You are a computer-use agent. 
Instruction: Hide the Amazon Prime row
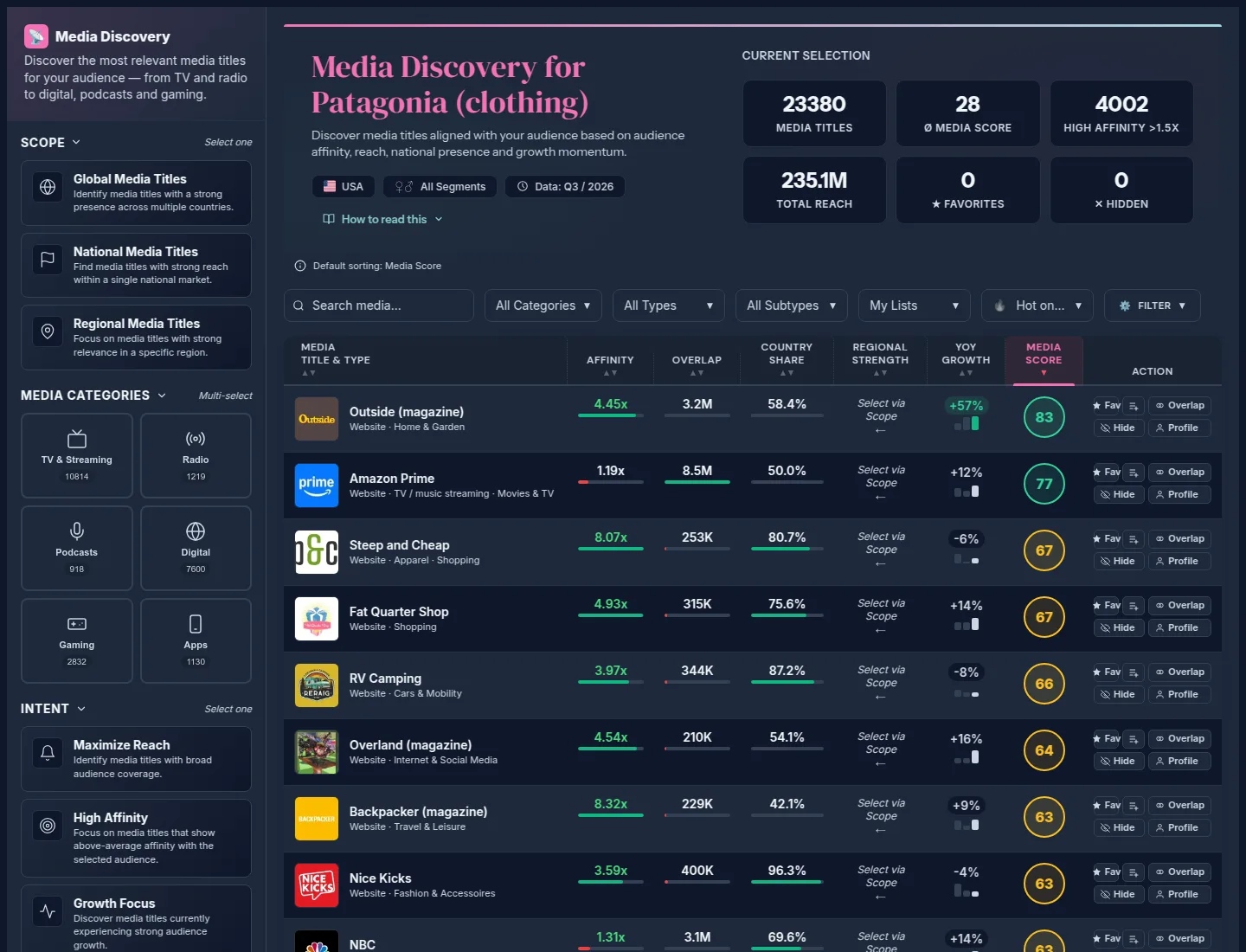pyautogui.click(x=1118, y=494)
